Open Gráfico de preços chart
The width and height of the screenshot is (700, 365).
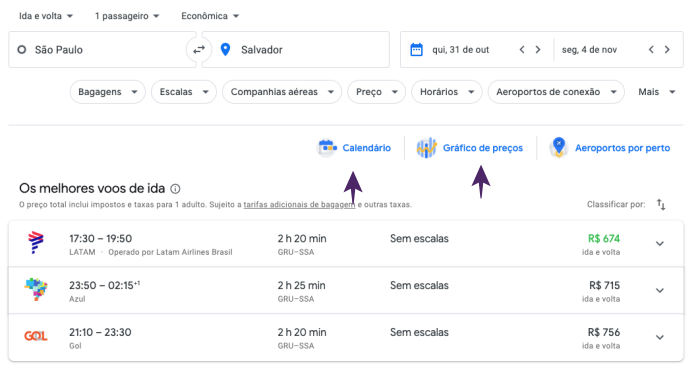pos(470,148)
